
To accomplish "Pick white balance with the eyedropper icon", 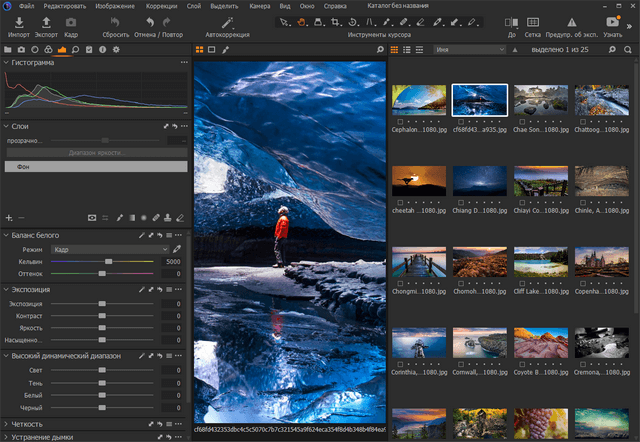I will (177, 248).
